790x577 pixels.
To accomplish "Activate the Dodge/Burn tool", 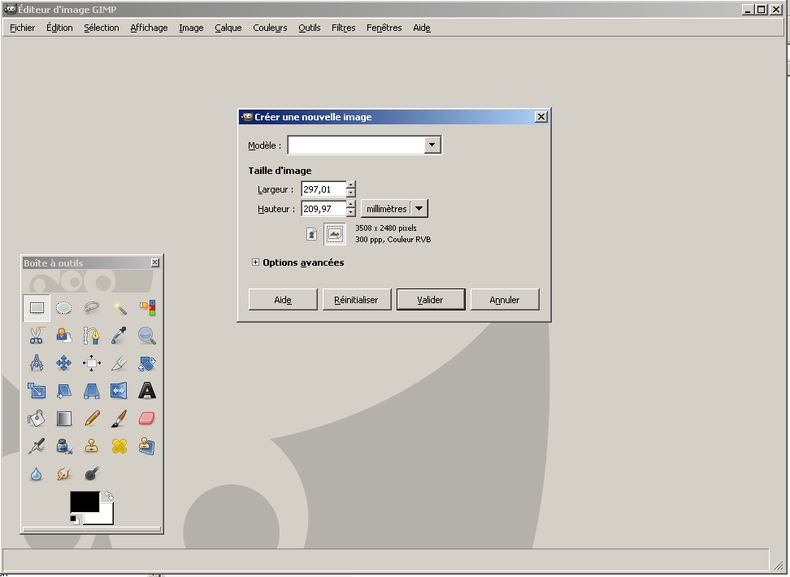I will 91,474.
